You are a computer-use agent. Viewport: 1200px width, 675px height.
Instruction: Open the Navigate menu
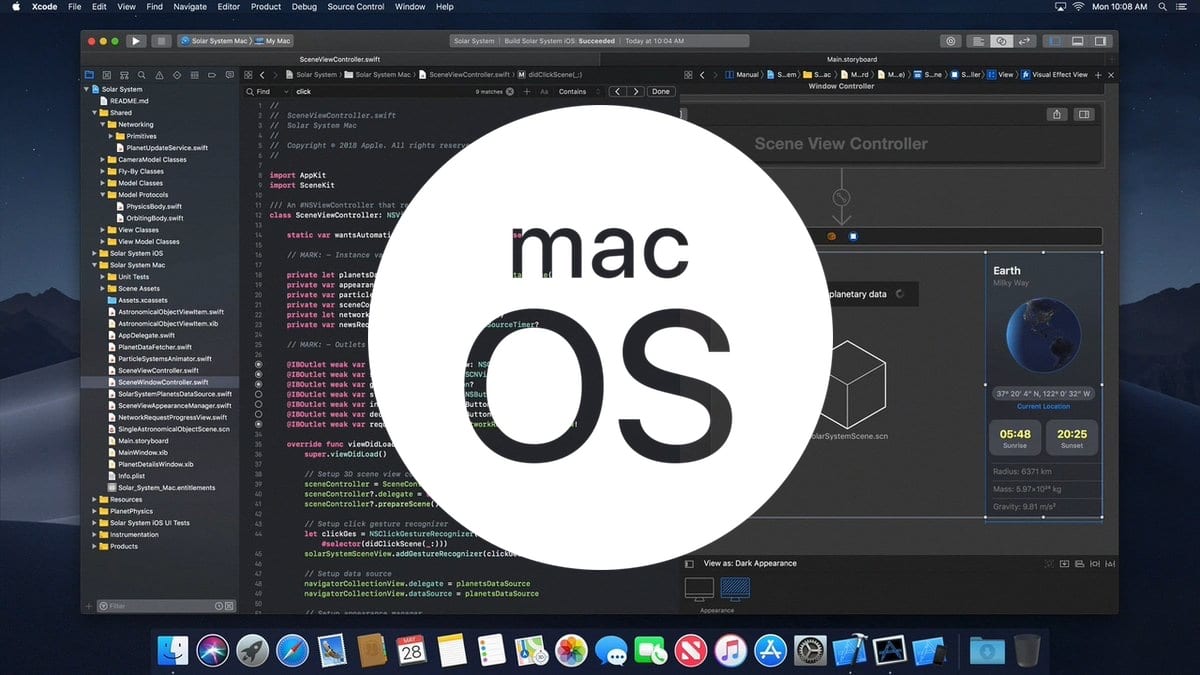coord(188,7)
